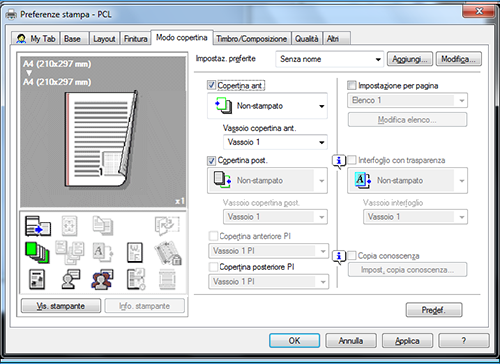The image size is (500, 364).
Task: Click the Modifica... button
Action: coord(459,59)
